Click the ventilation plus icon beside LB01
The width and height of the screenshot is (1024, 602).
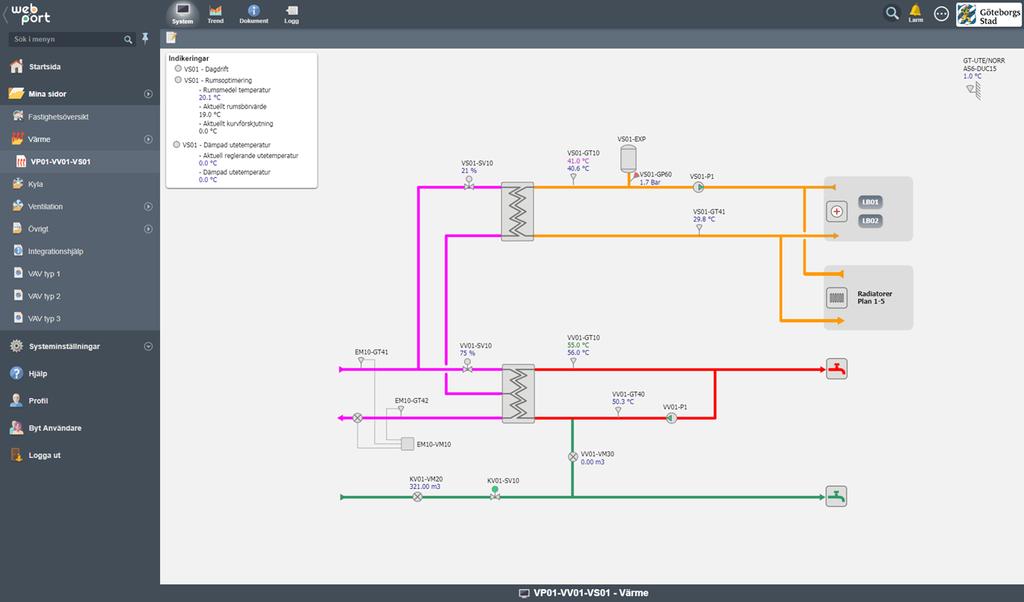pos(837,212)
